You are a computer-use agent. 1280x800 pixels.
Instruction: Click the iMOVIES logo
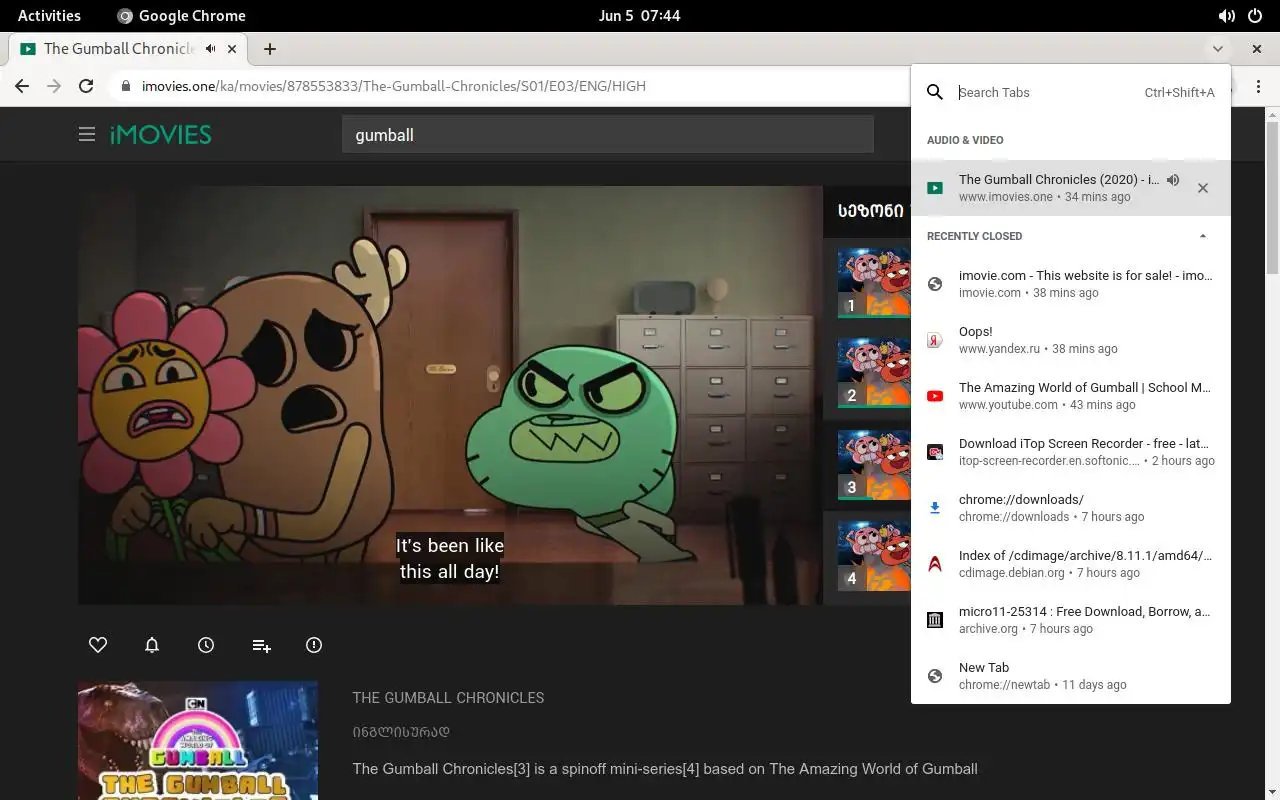point(160,134)
